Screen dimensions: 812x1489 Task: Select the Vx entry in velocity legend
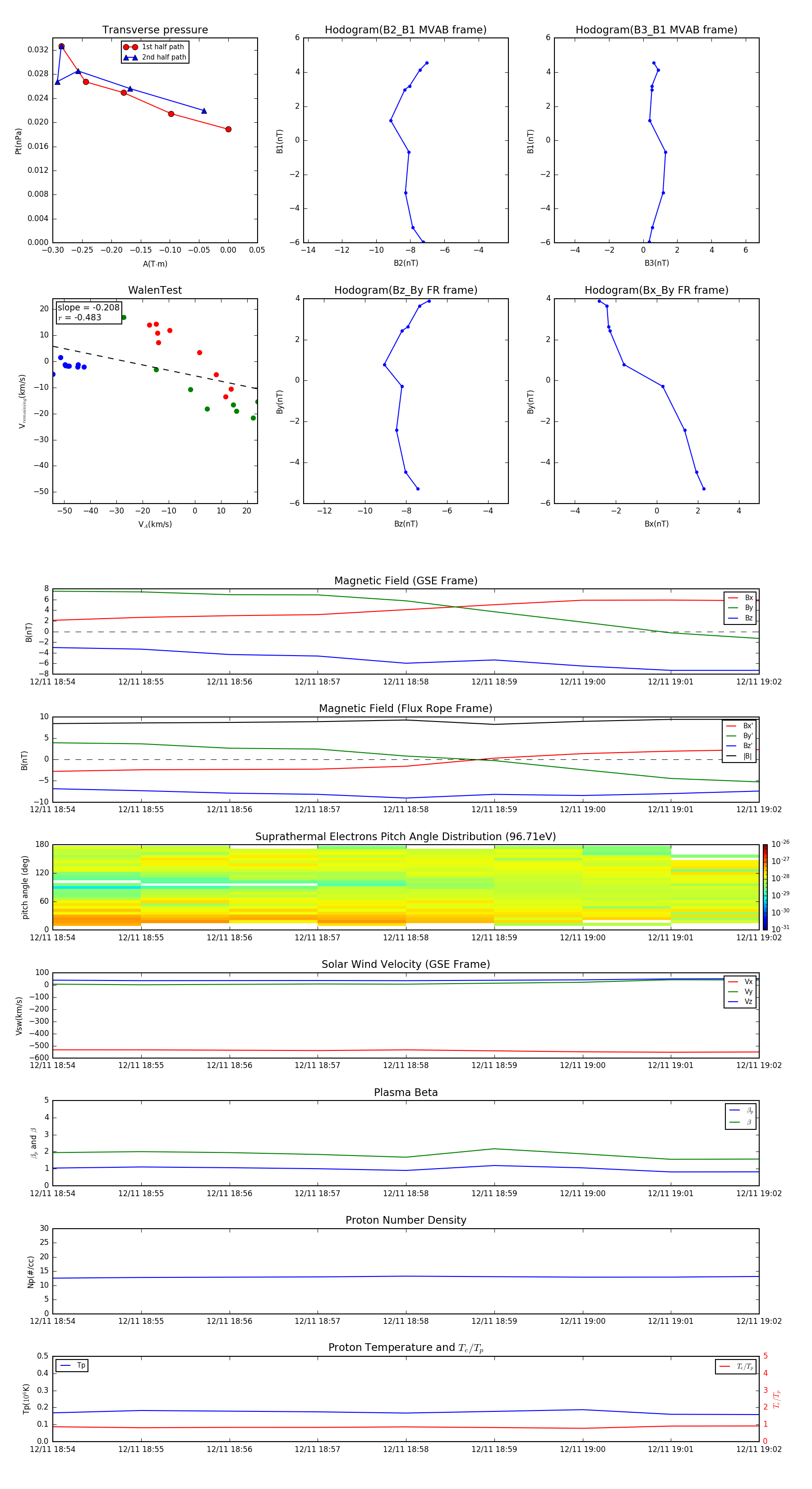[740, 981]
